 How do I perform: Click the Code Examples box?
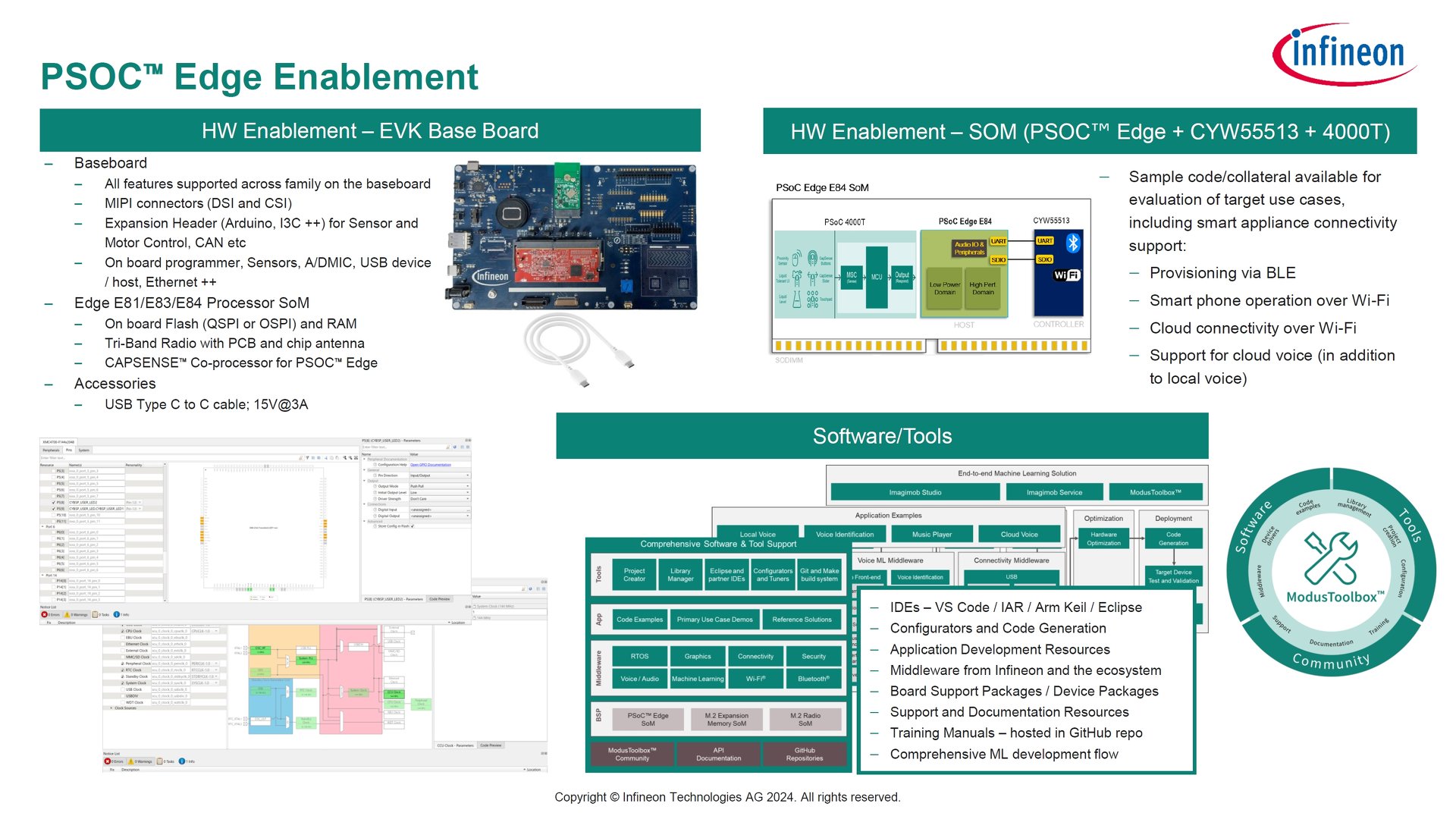pyautogui.click(x=639, y=620)
